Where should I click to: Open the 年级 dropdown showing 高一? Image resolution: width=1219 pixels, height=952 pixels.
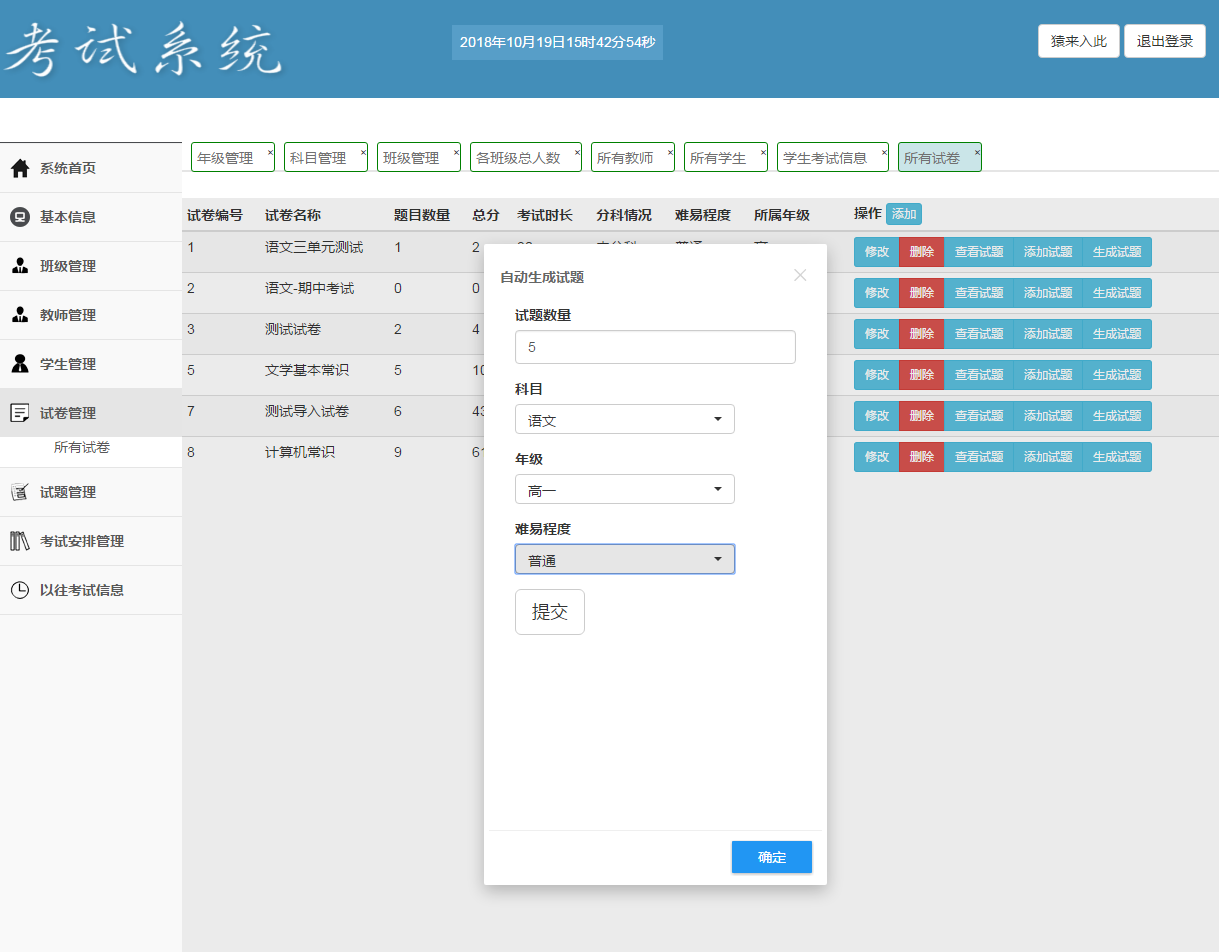tap(625, 490)
